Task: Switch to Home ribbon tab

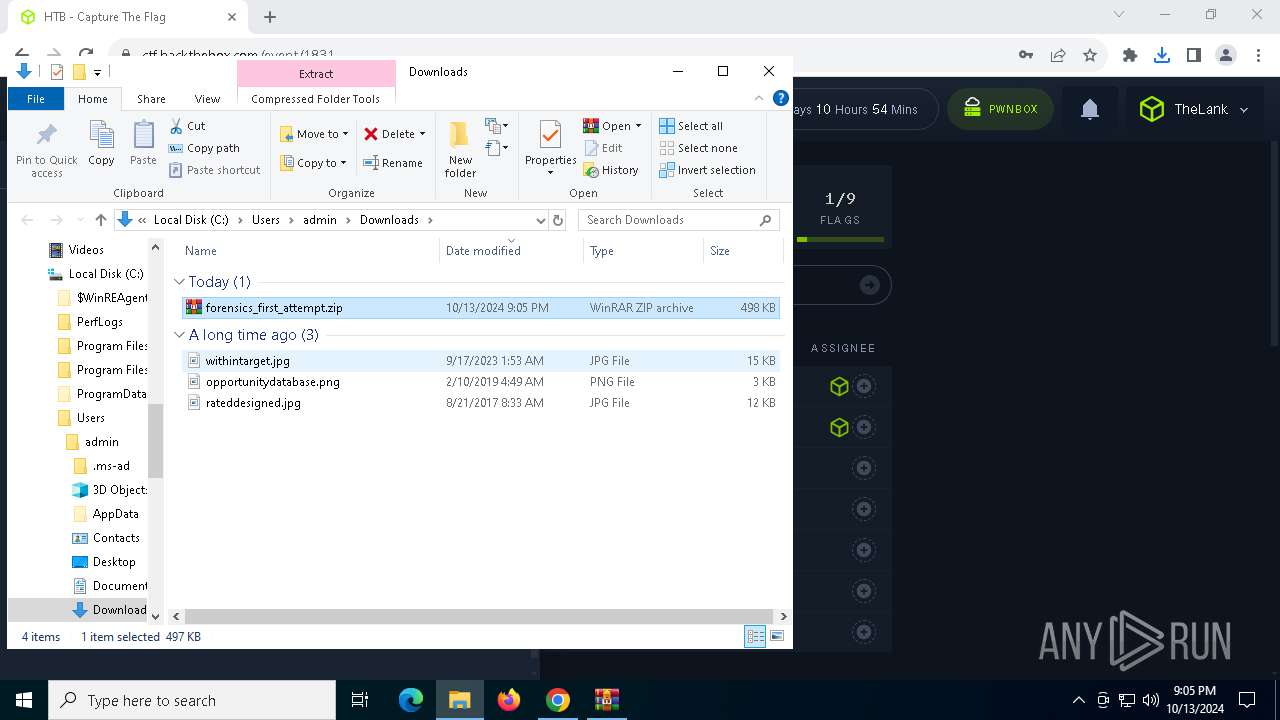Action: pos(93,99)
